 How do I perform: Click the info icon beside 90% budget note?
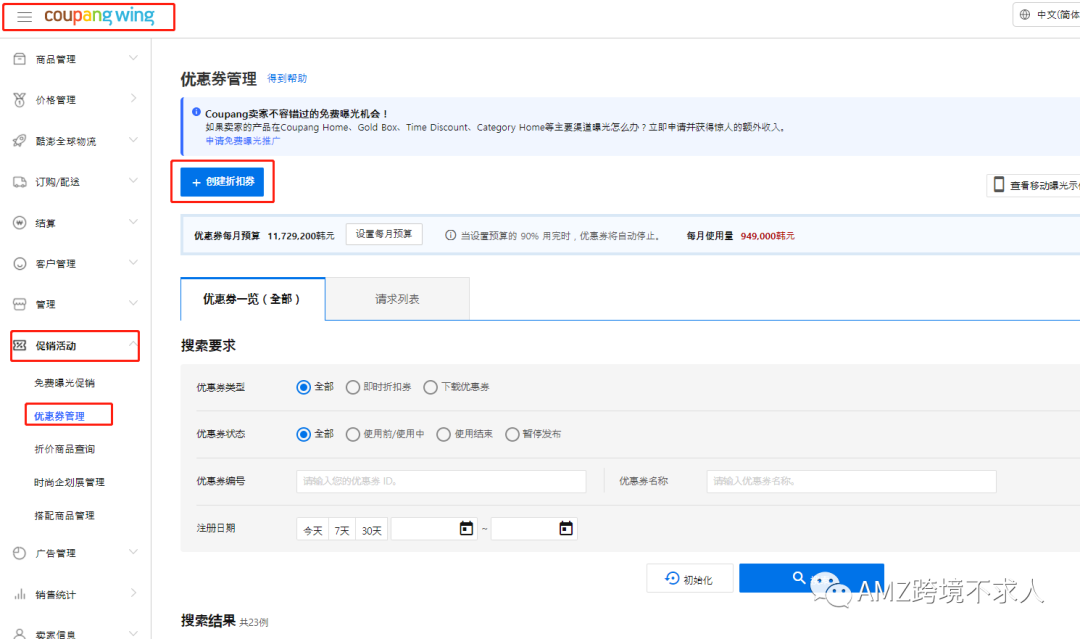450,235
